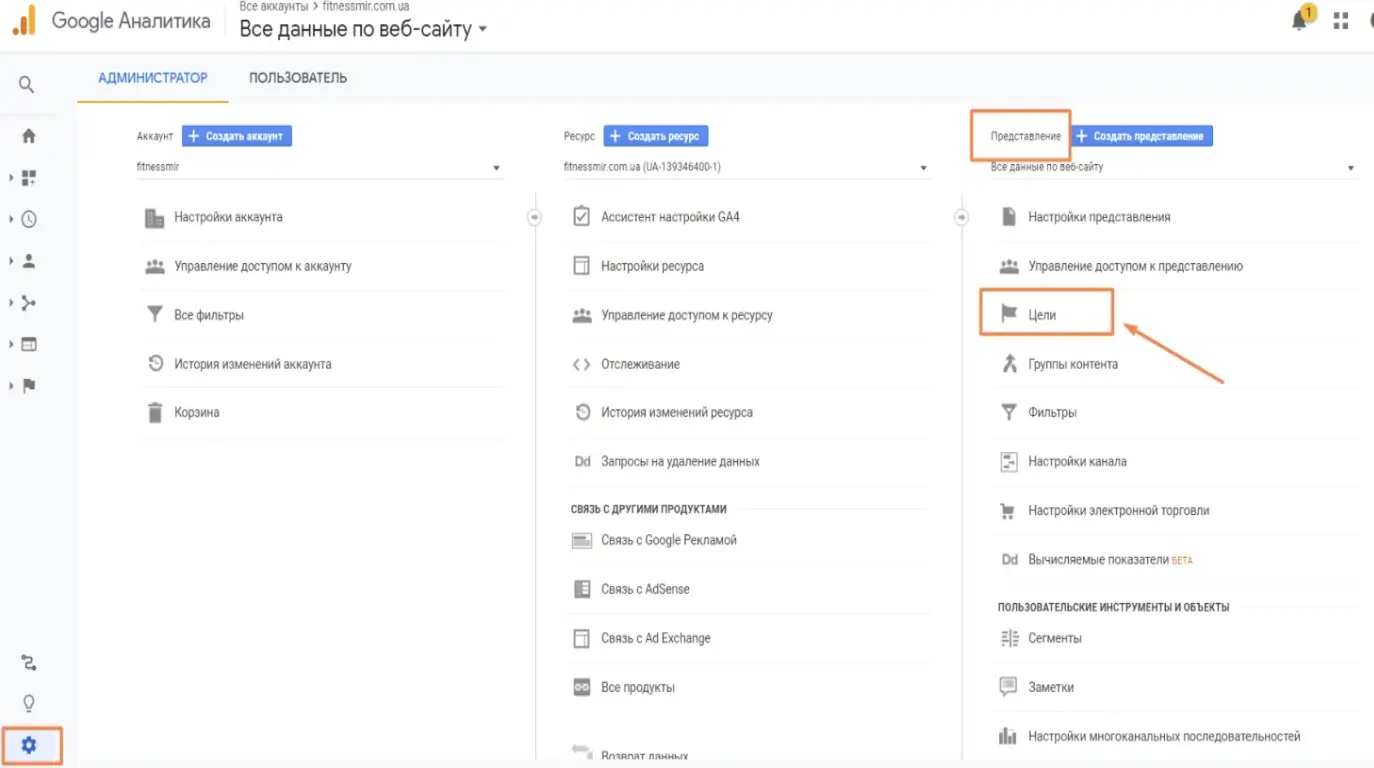1374x768 pixels.
Task: Click trash icon beside Корзина
Action: point(154,412)
